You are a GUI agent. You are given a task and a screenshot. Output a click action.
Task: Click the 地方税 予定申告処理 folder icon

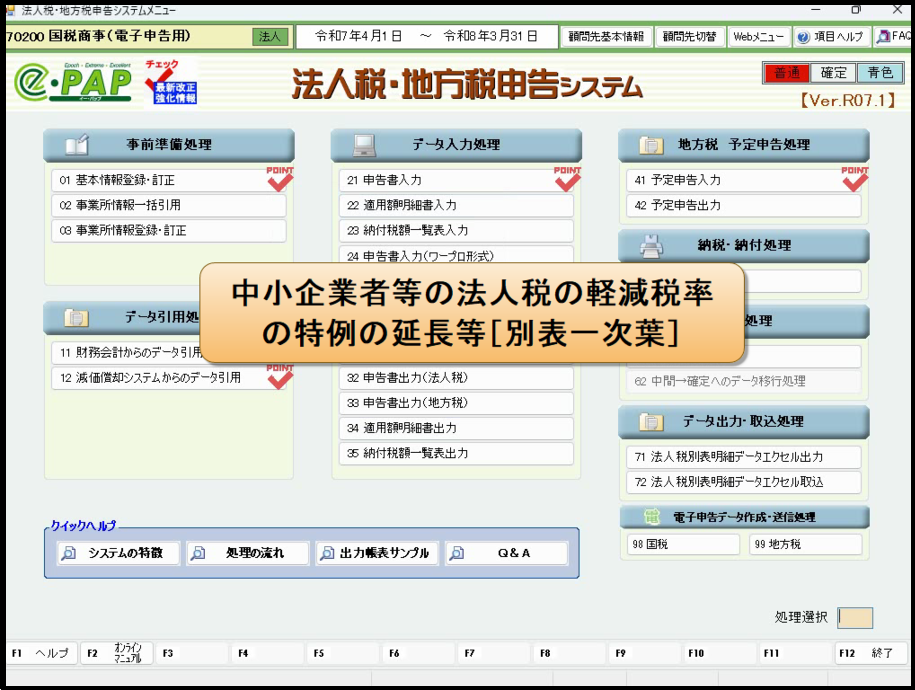coord(651,145)
